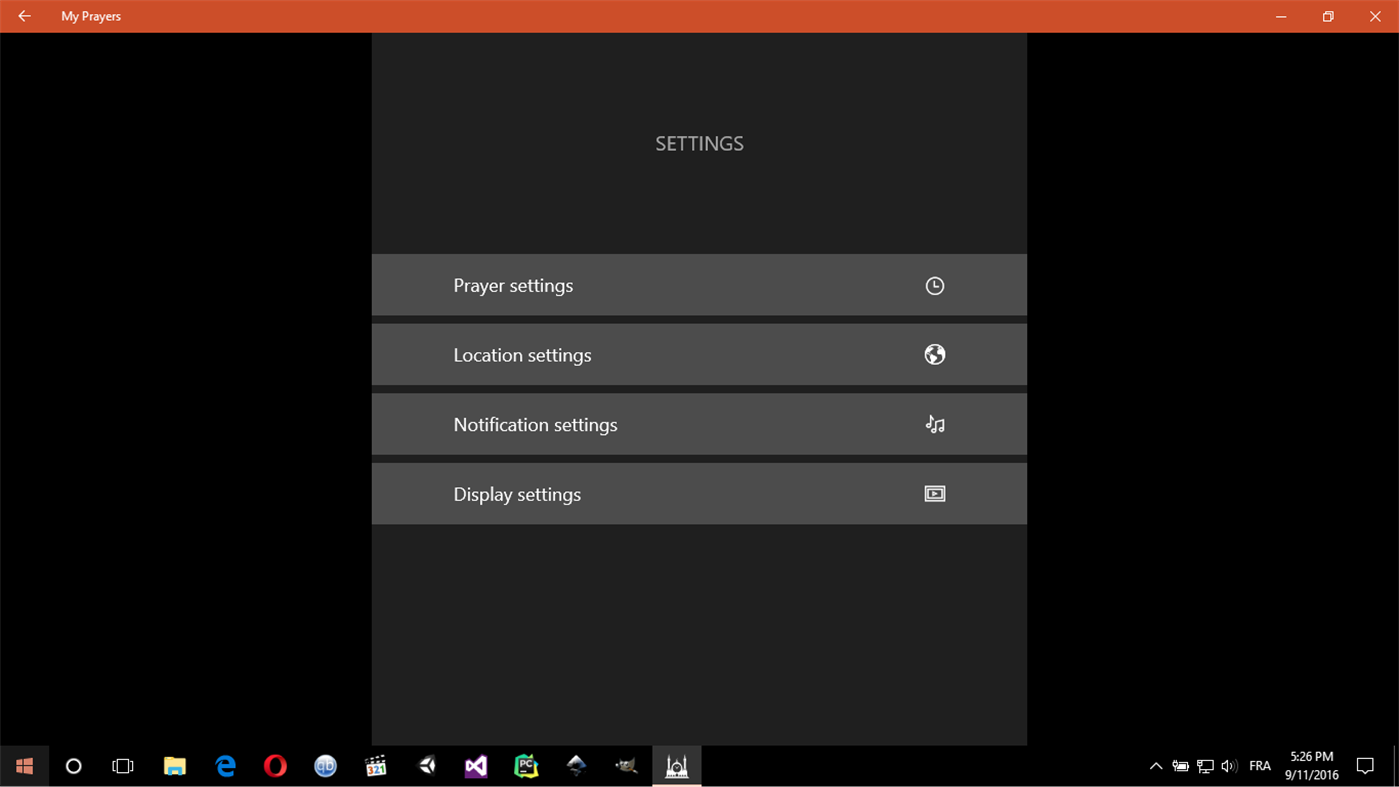This screenshot has height=787, width=1399.
Task: Click the back arrow in My Prayers title bar
Action: tap(24, 16)
